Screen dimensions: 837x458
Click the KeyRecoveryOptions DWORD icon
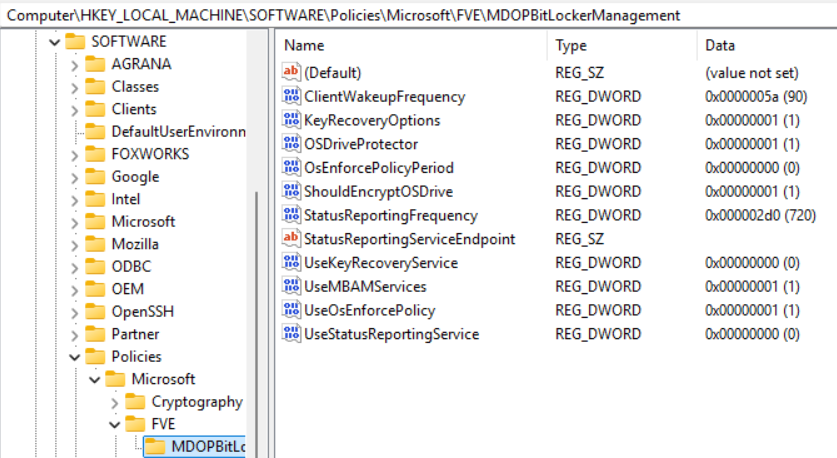291,120
